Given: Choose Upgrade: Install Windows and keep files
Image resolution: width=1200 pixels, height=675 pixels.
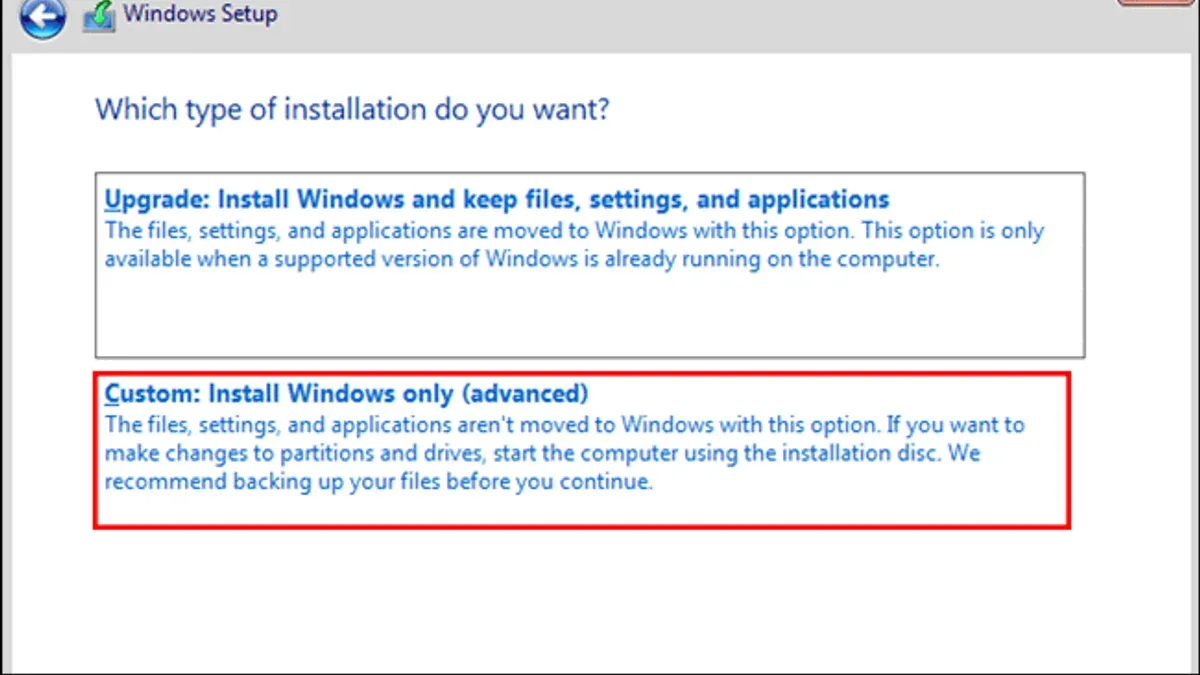Looking at the screenshot, I should pyautogui.click(x=590, y=265).
